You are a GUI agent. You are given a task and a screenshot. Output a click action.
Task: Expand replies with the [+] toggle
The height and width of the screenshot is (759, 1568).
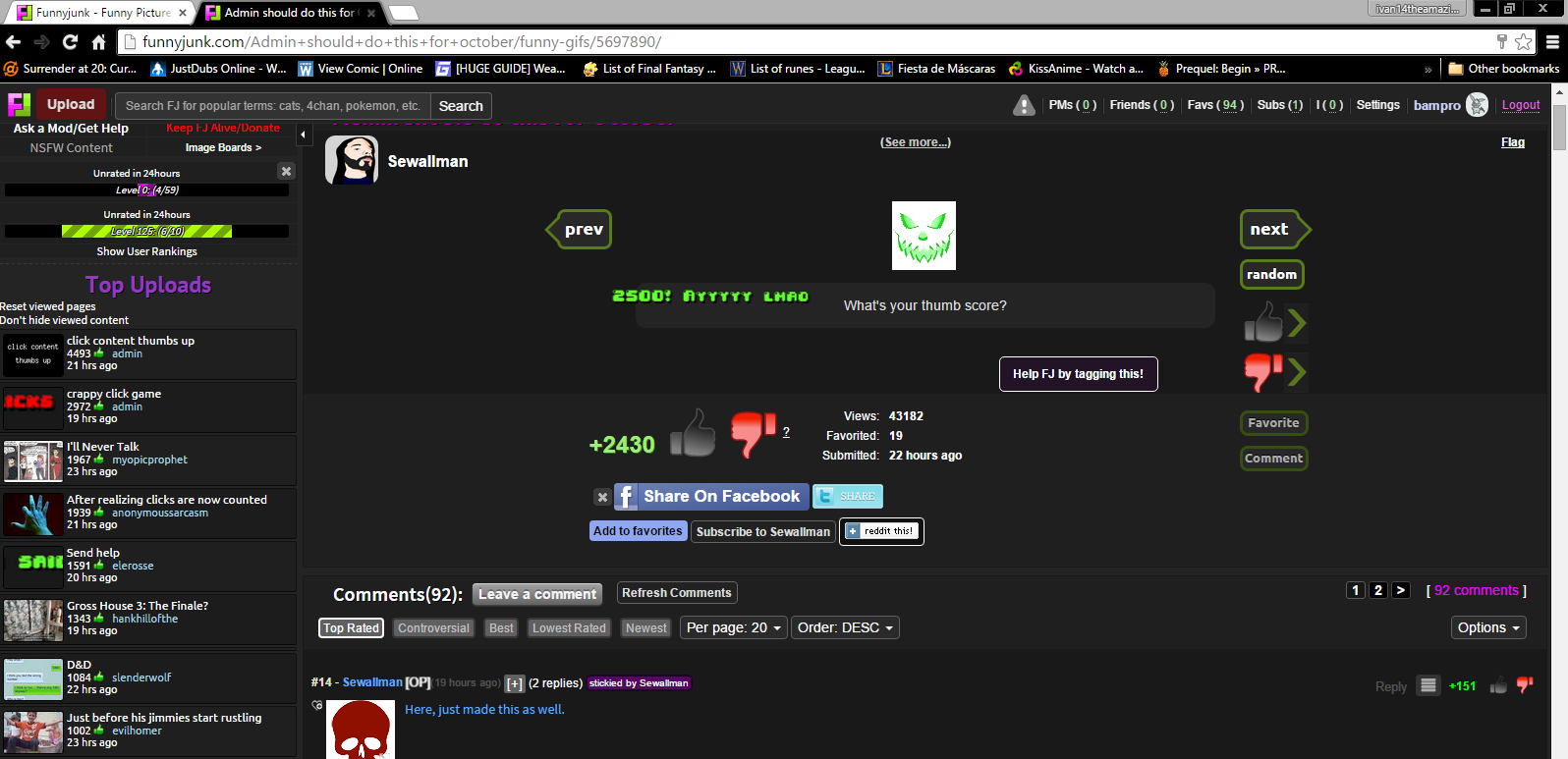point(515,683)
